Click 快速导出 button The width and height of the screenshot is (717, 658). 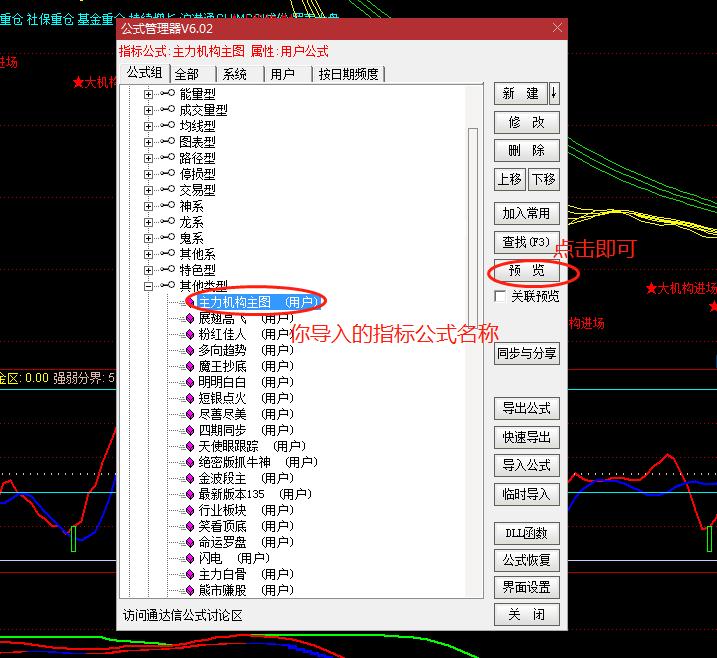point(527,438)
